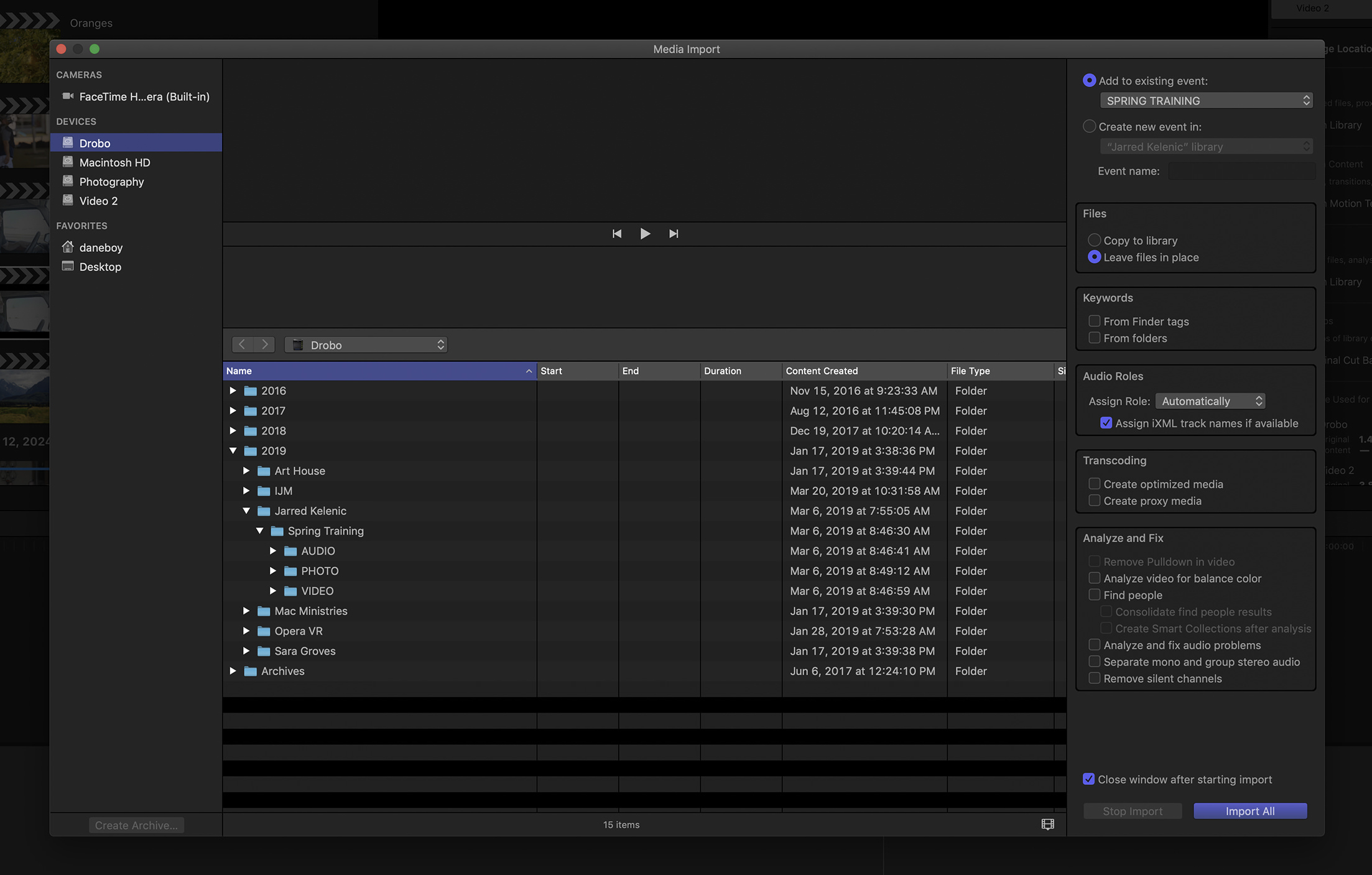Choose Create new event in option
This screenshot has height=875, width=1372.
1089,127
